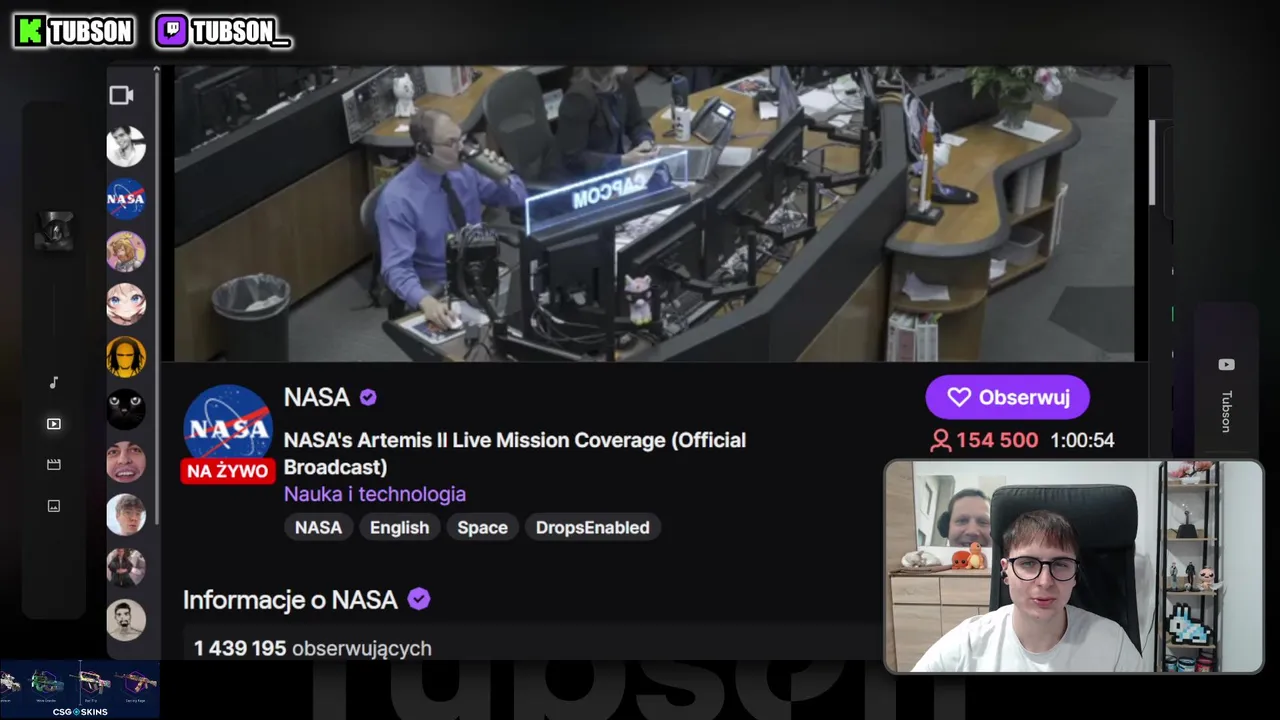Click the 154 500 viewer count
The image size is (1280, 720).
click(x=997, y=440)
